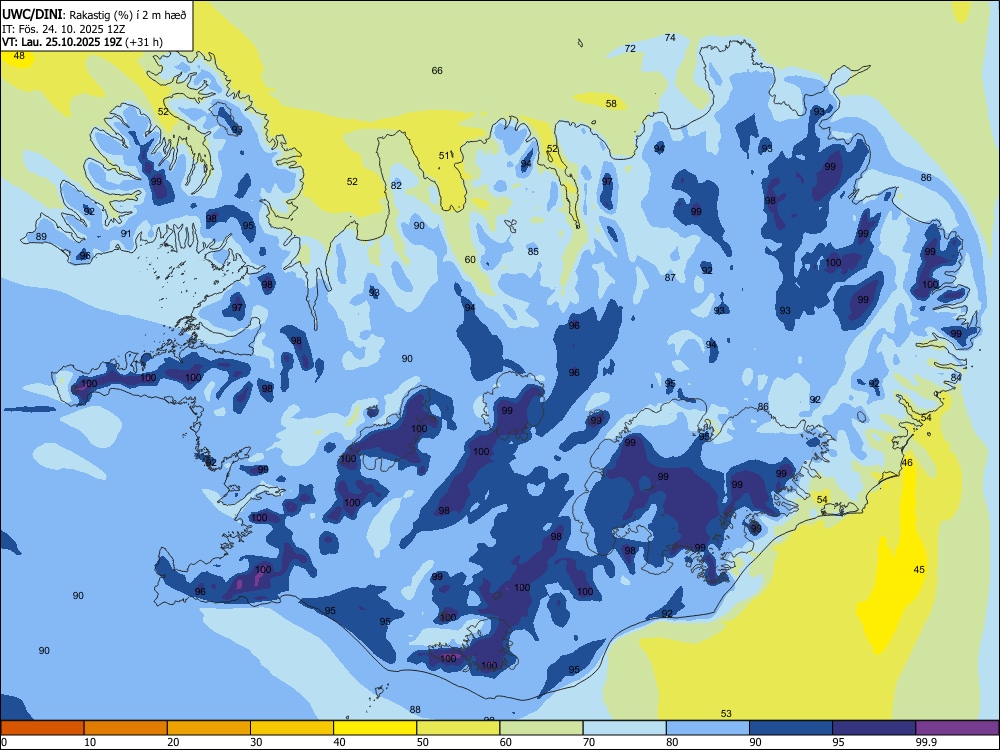The image size is (1000, 750).
Task: Click the dark orange 0–10 legend swatch
Action: click(42, 728)
